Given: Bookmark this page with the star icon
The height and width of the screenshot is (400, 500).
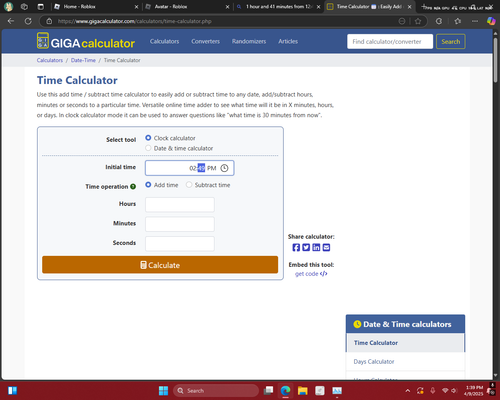Looking at the screenshot, I should pos(418,21).
